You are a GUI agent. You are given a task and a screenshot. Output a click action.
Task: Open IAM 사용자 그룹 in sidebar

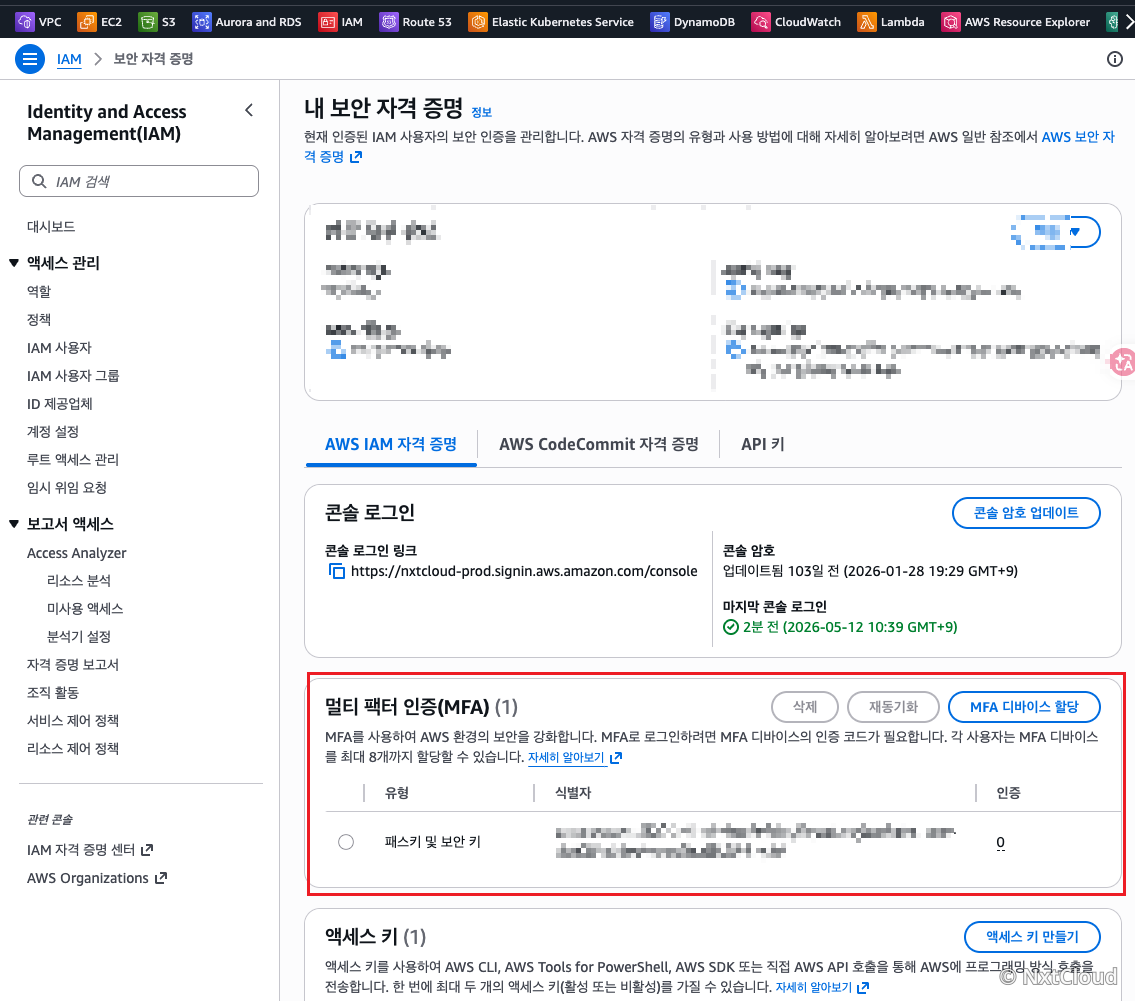tap(73, 376)
